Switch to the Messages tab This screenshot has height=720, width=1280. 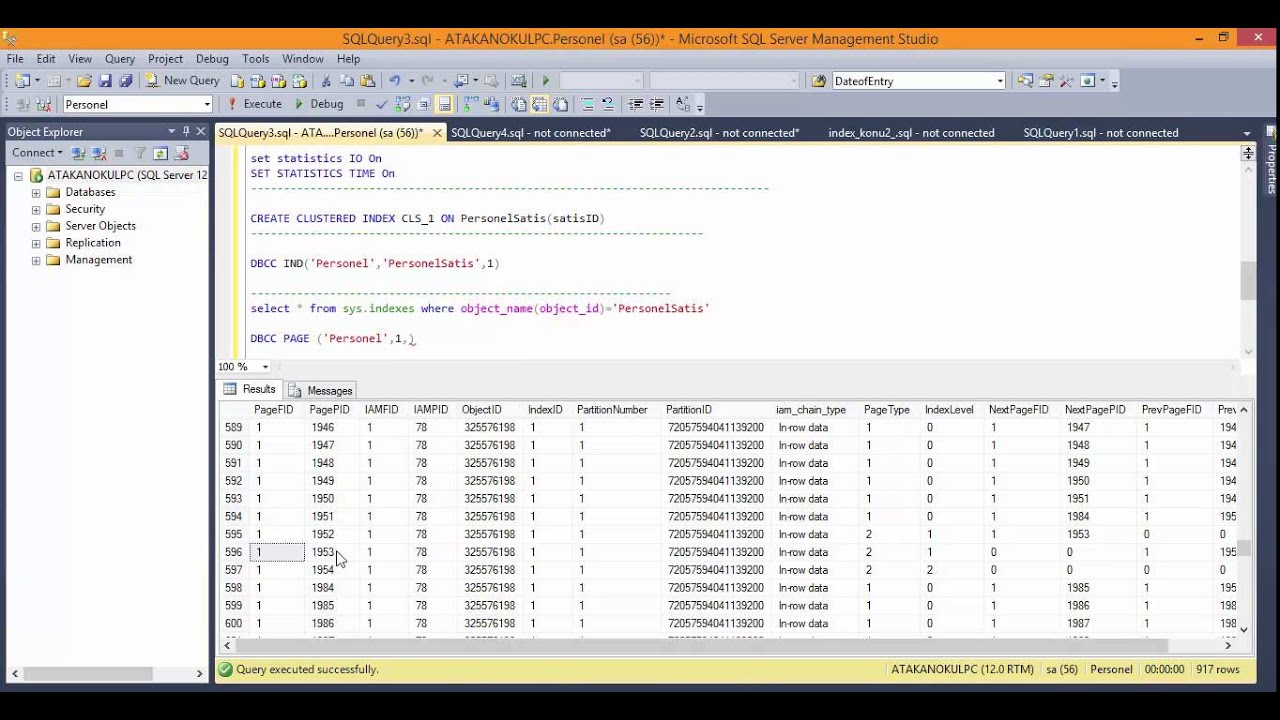pyautogui.click(x=321, y=390)
